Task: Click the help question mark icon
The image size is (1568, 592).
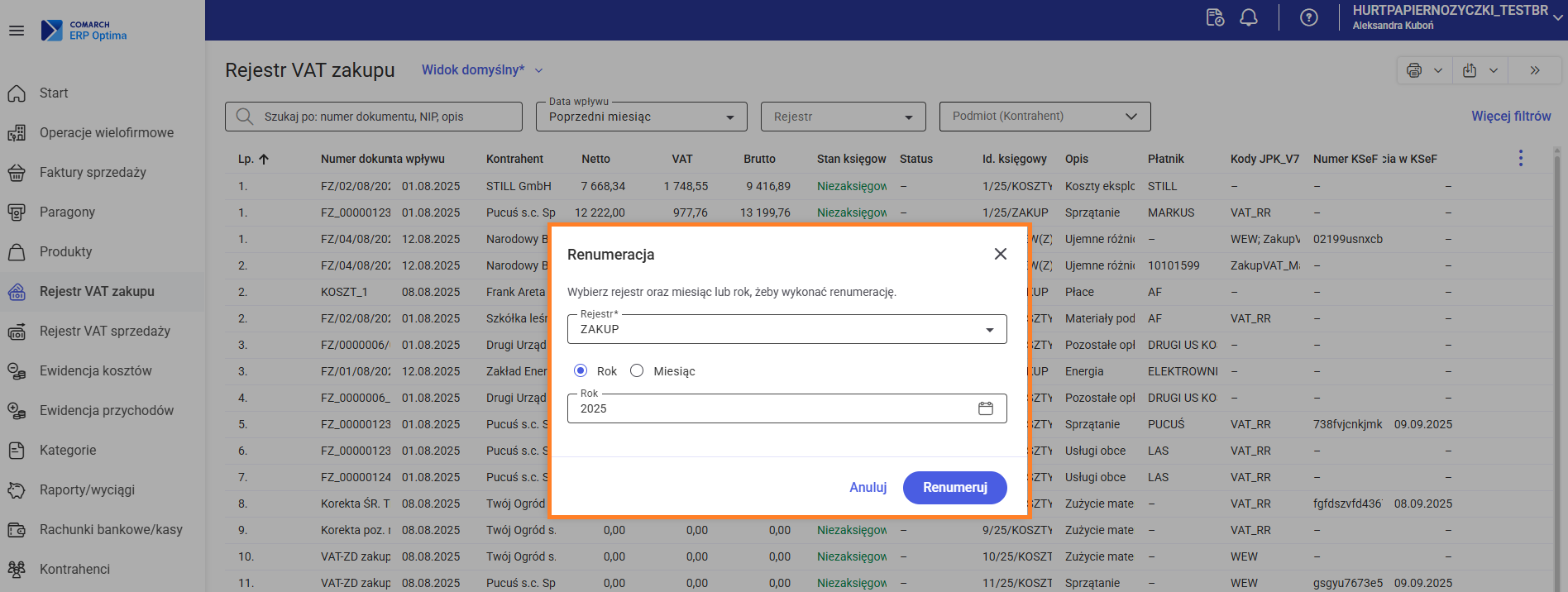Action: pos(1308,17)
